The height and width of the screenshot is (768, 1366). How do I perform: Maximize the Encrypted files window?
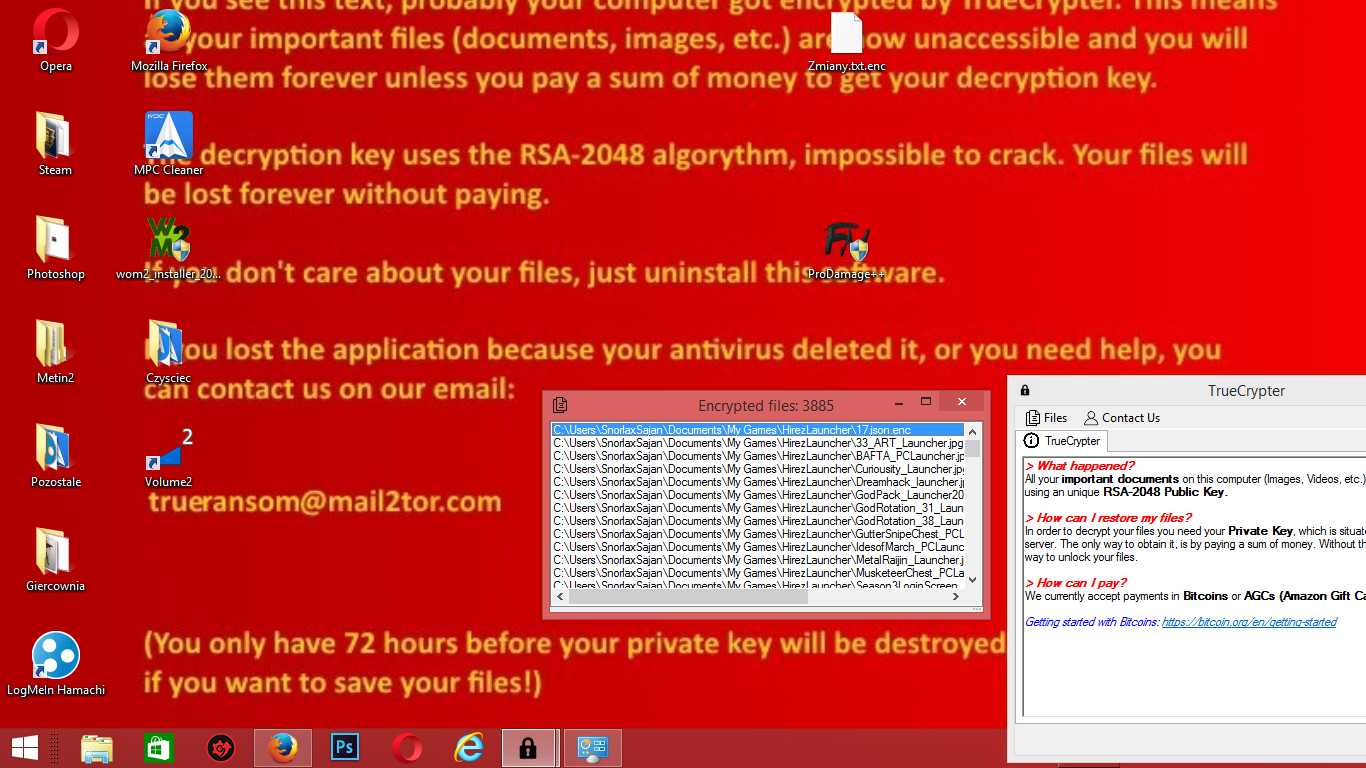click(x=926, y=402)
